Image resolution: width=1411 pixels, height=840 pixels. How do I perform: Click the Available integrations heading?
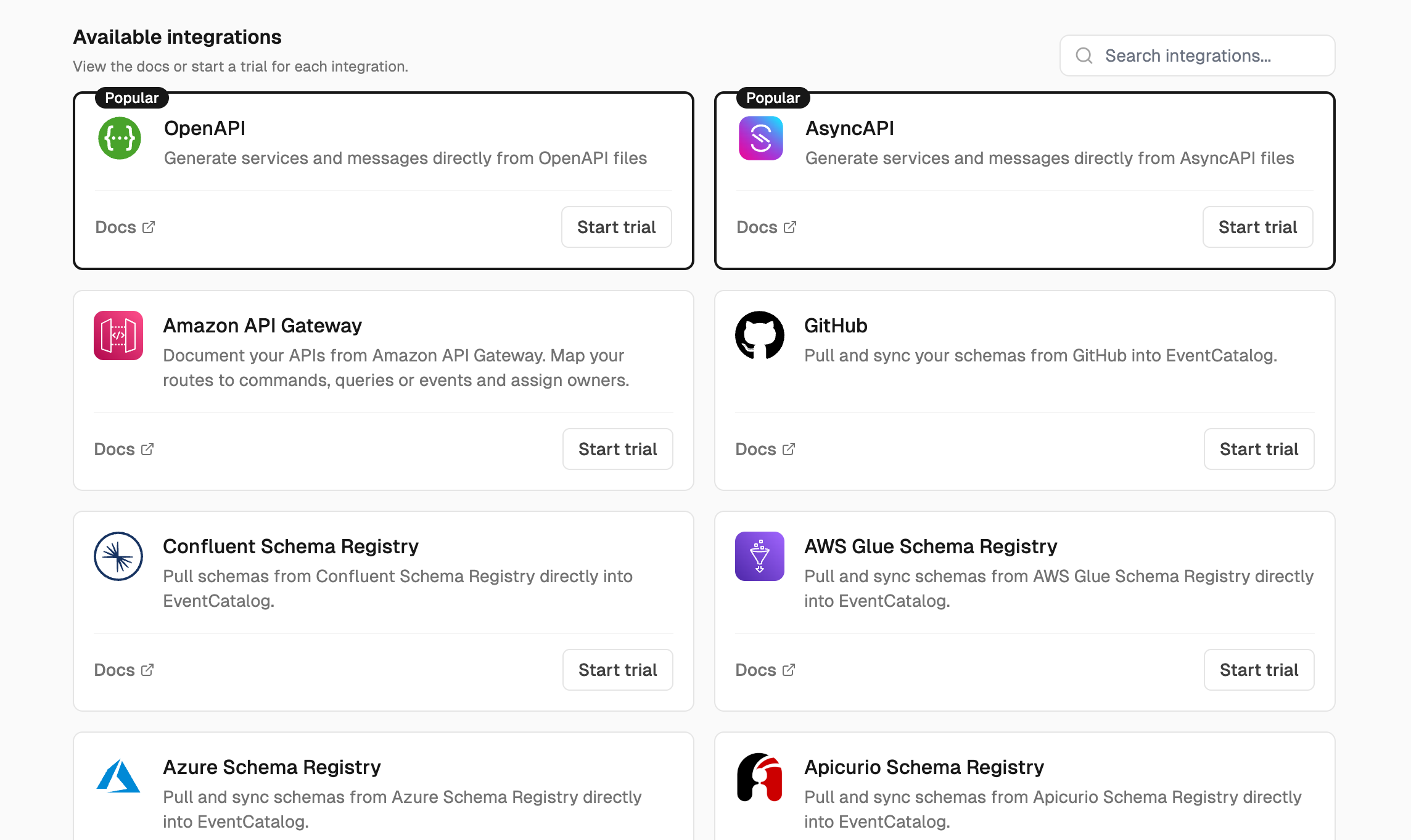(x=178, y=37)
